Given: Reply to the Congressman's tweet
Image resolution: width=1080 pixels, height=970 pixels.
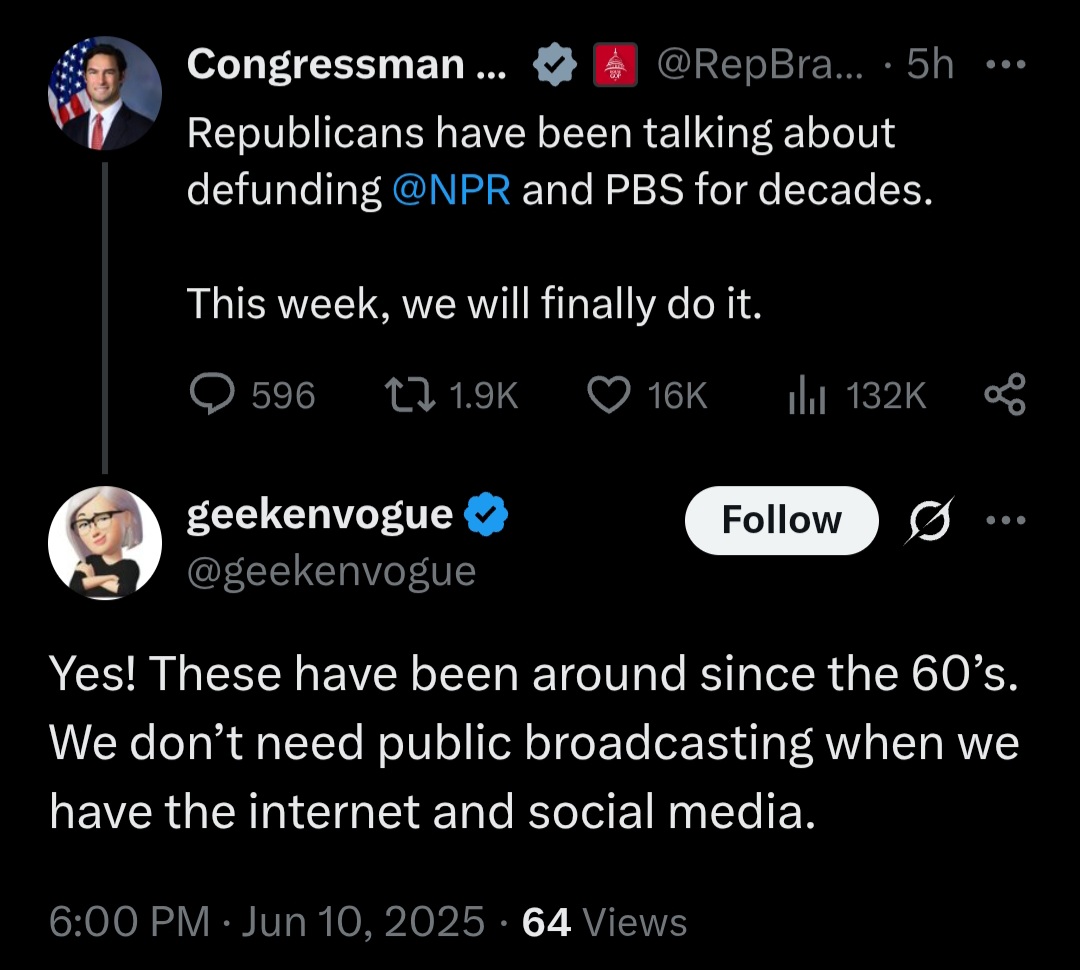Looking at the screenshot, I should [x=212, y=396].
